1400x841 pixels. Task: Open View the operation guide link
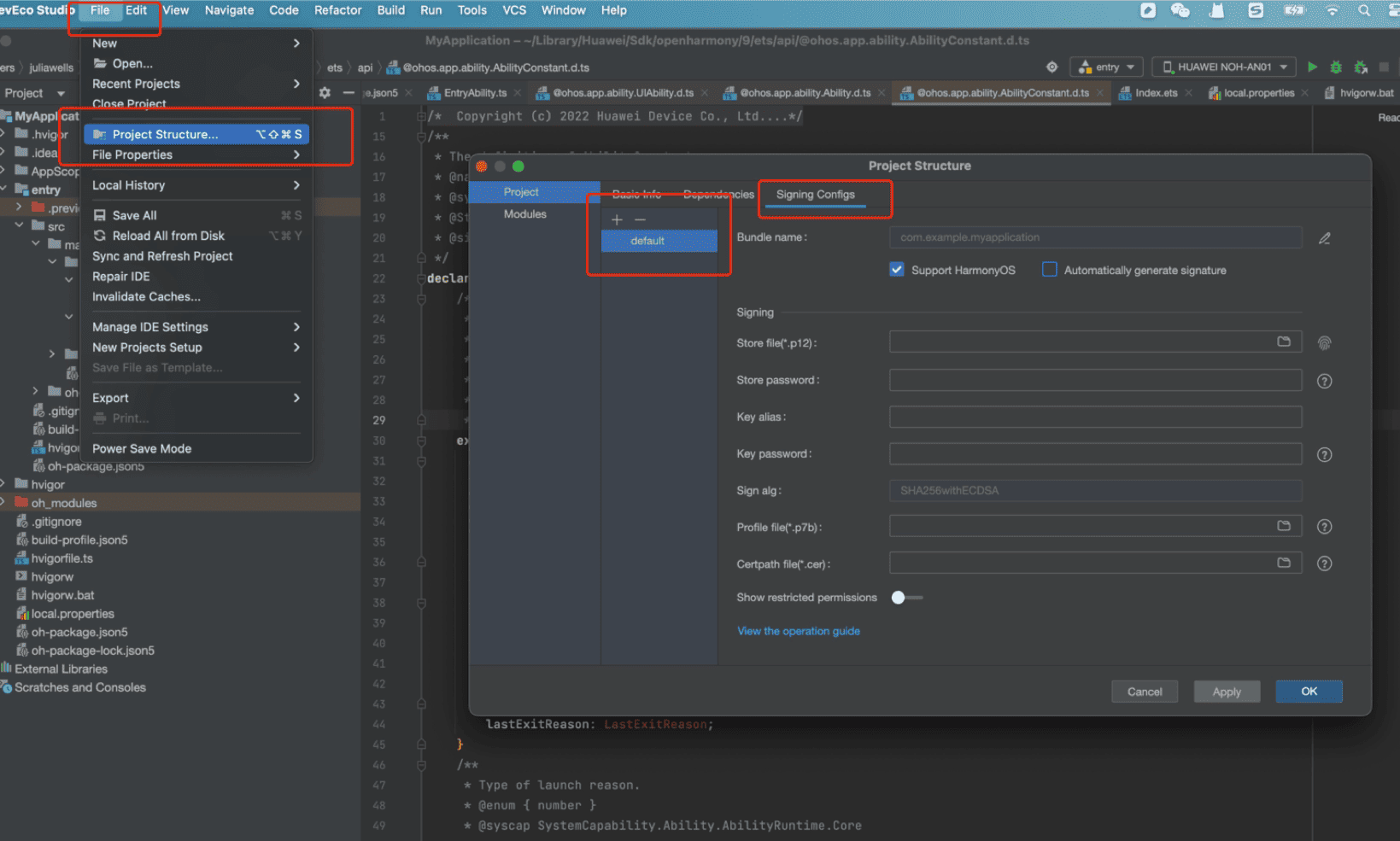[x=799, y=631]
